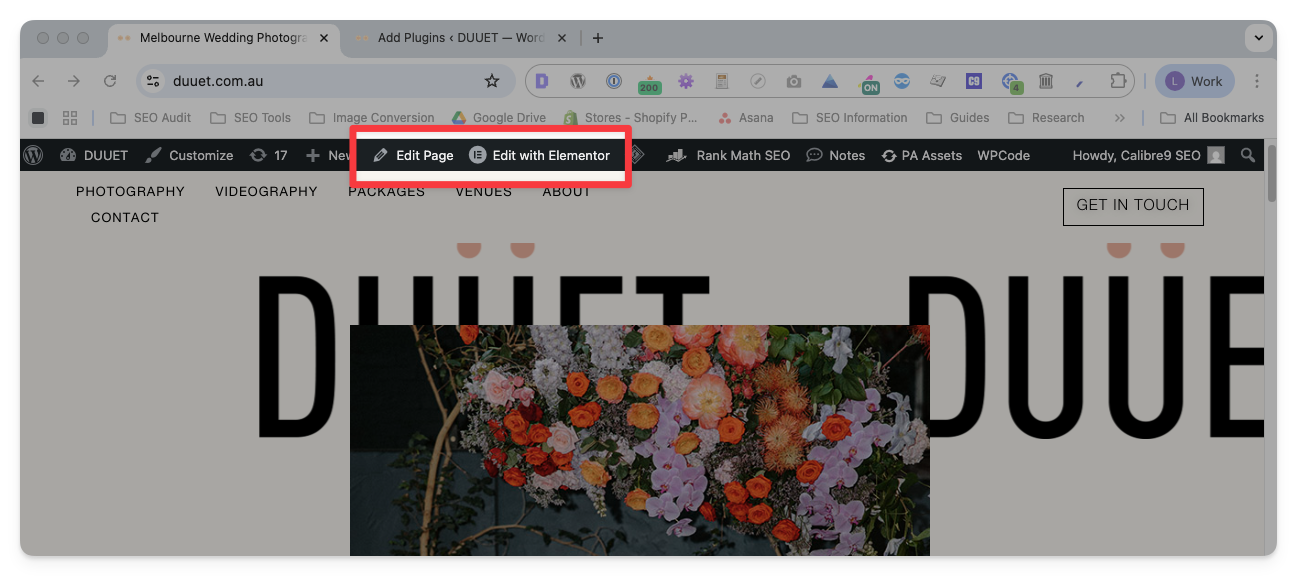The height and width of the screenshot is (576, 1297).
Task: Open the Chrome three-dot menu
Action: 1257,81
